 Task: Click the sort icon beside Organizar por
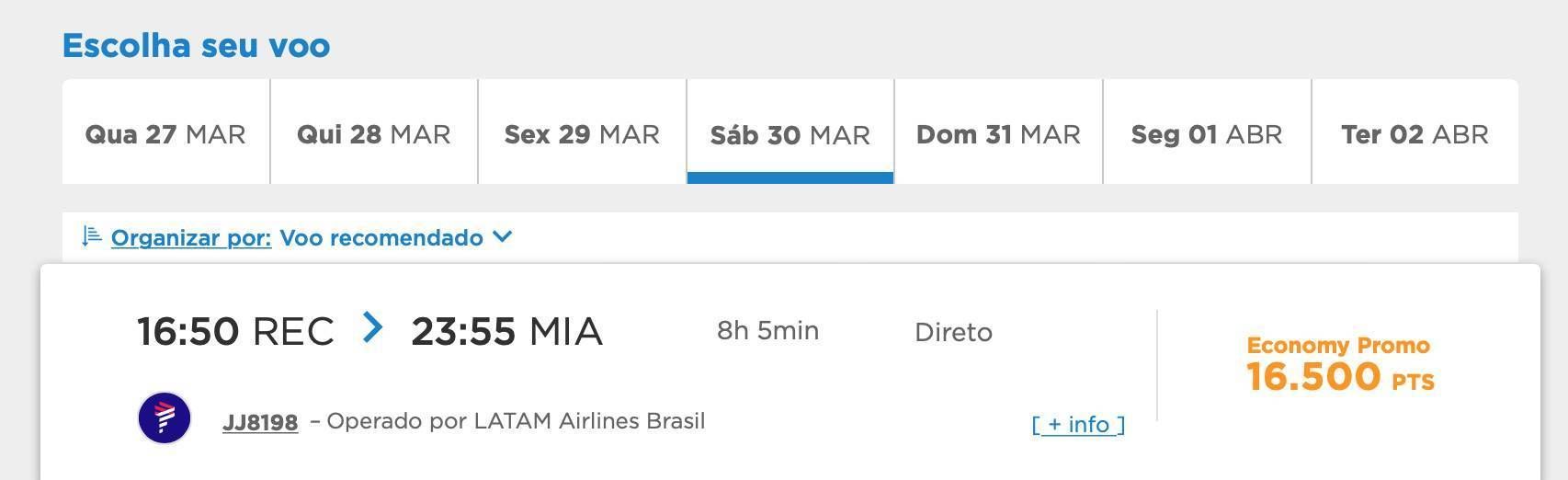(92, 236)
